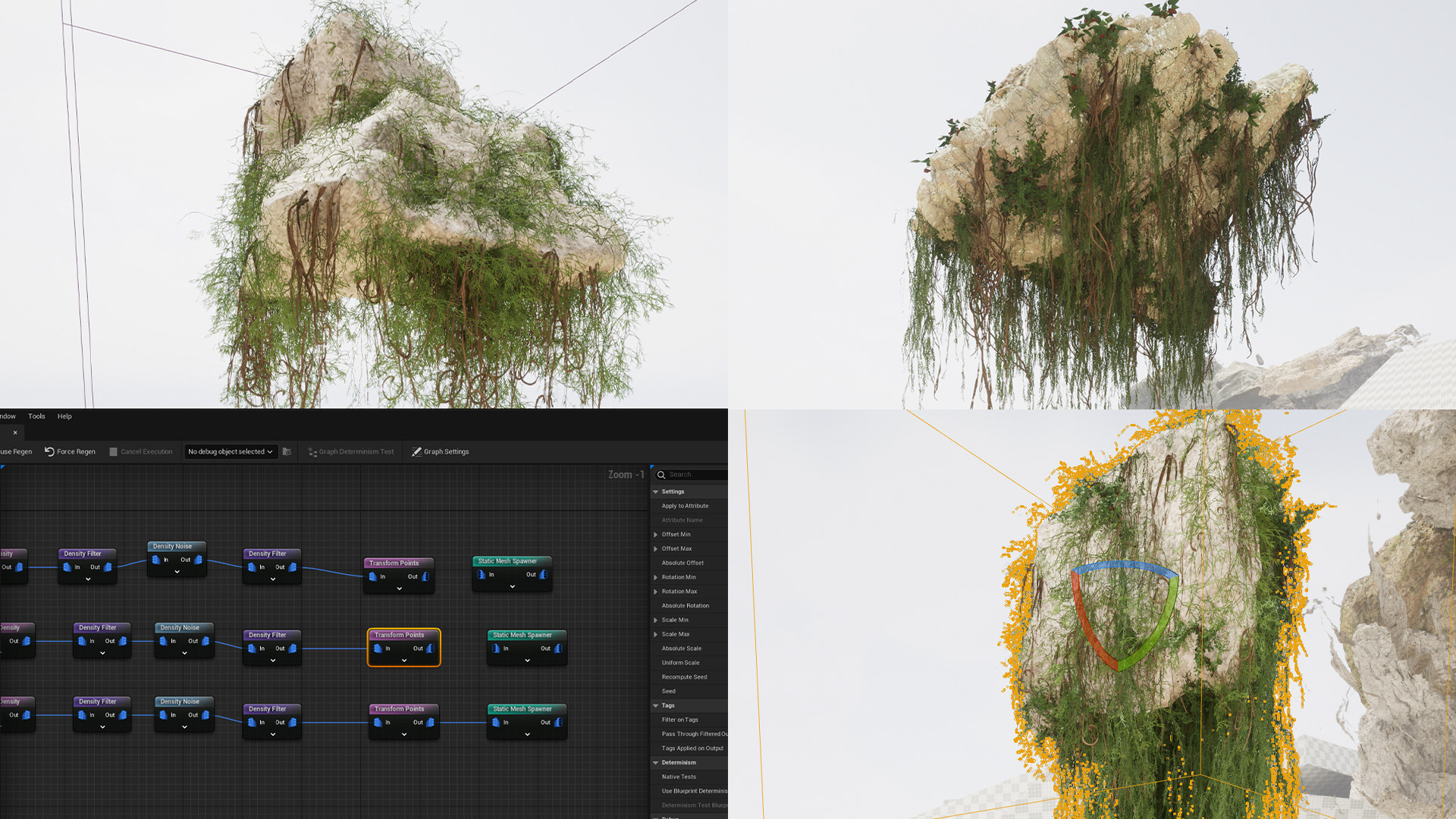
Task: Close the graph editor tab
Action: click(x=15, y=433)
